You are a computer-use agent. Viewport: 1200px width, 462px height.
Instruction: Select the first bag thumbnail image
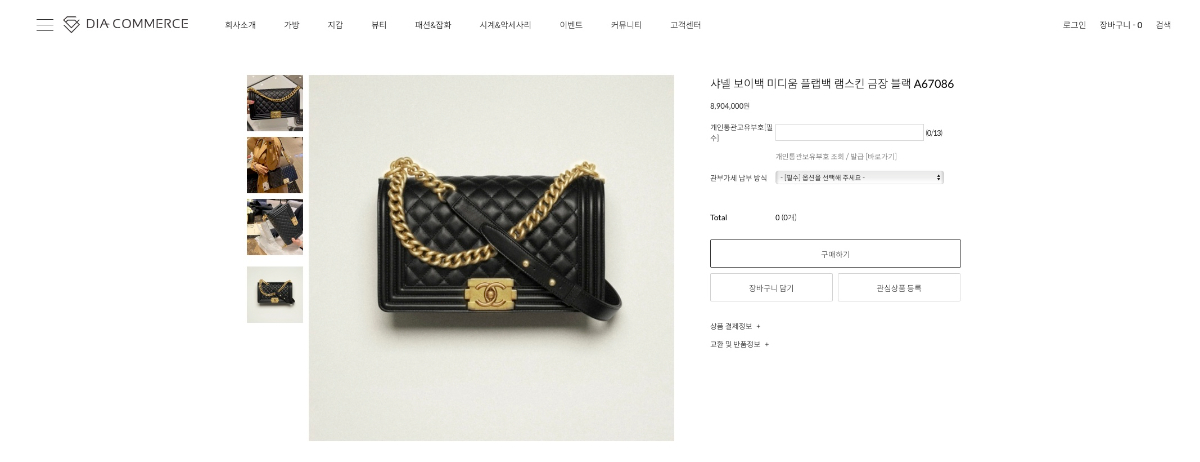(x=275, y=103)
